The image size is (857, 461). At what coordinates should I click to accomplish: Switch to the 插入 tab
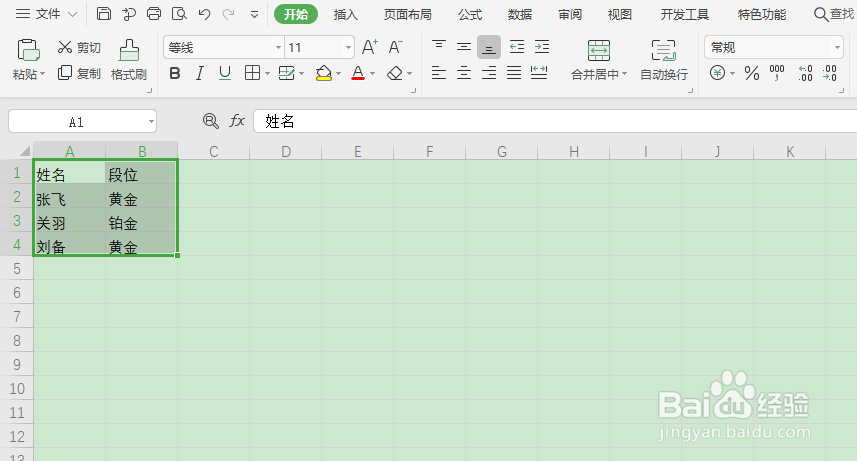[x=346, y=15]
